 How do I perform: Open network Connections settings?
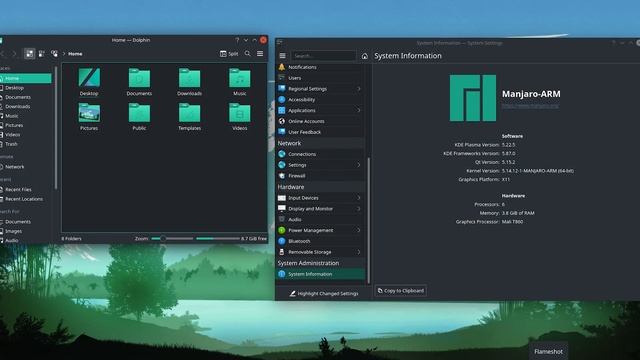(x=320, y=154)
